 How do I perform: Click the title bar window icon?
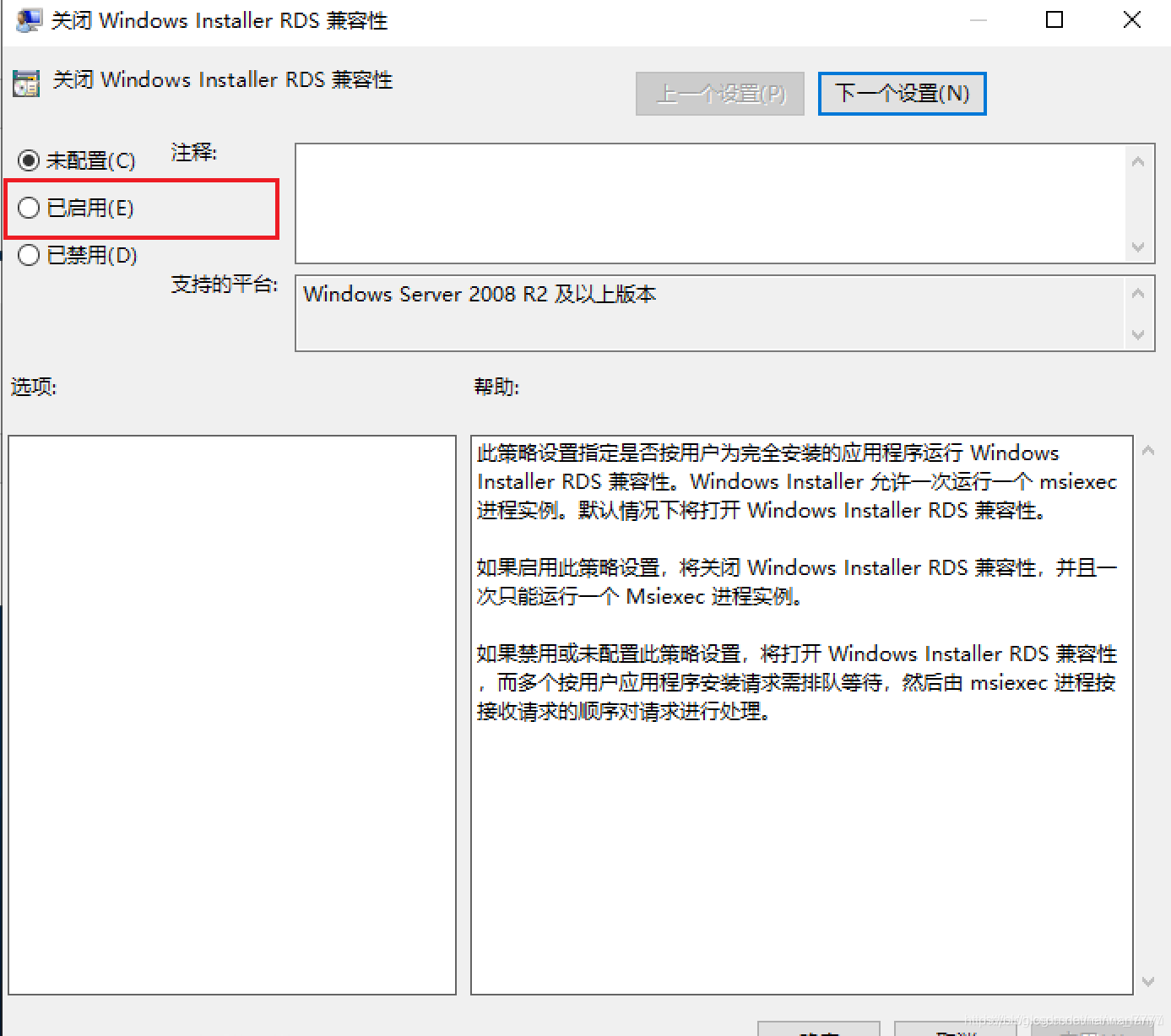tap(29, 20)
